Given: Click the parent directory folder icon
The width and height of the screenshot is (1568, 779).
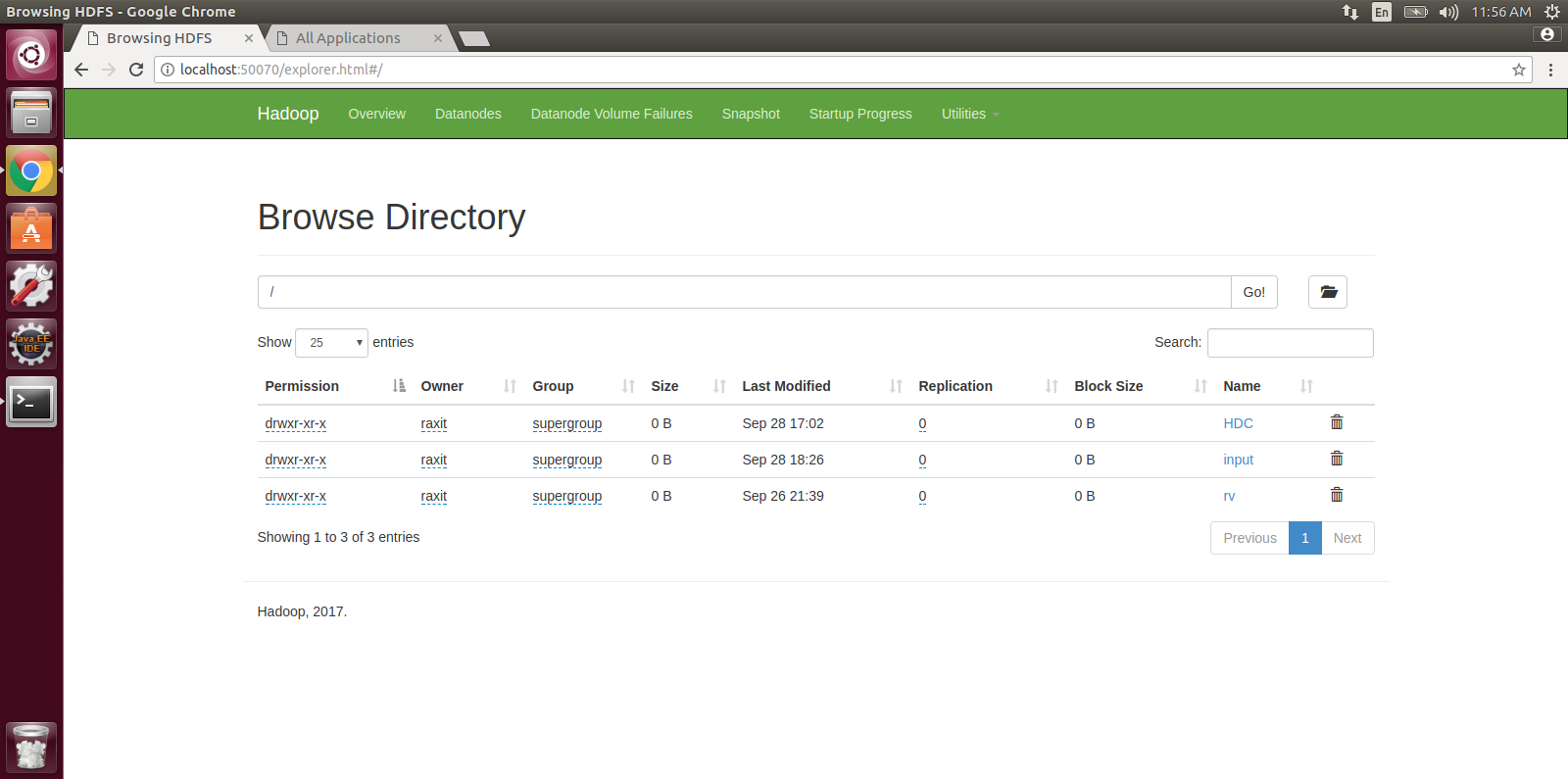Looking at the screenshot, I should point(1328,292).
